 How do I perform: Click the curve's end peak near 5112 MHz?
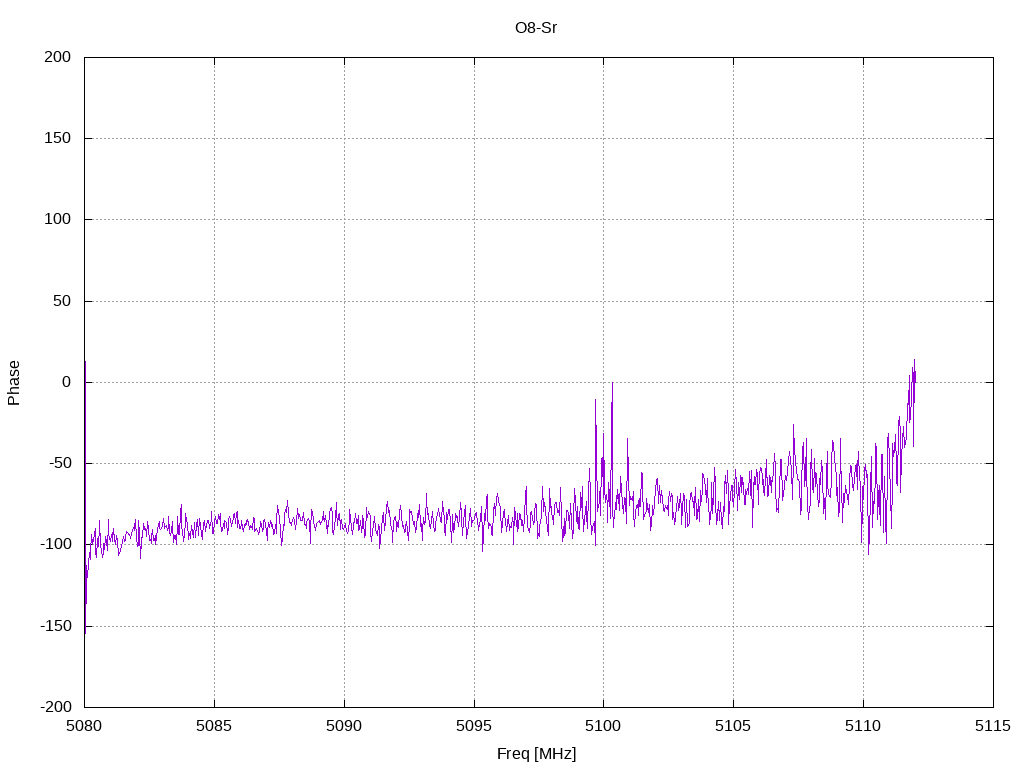tap(914, 360)
